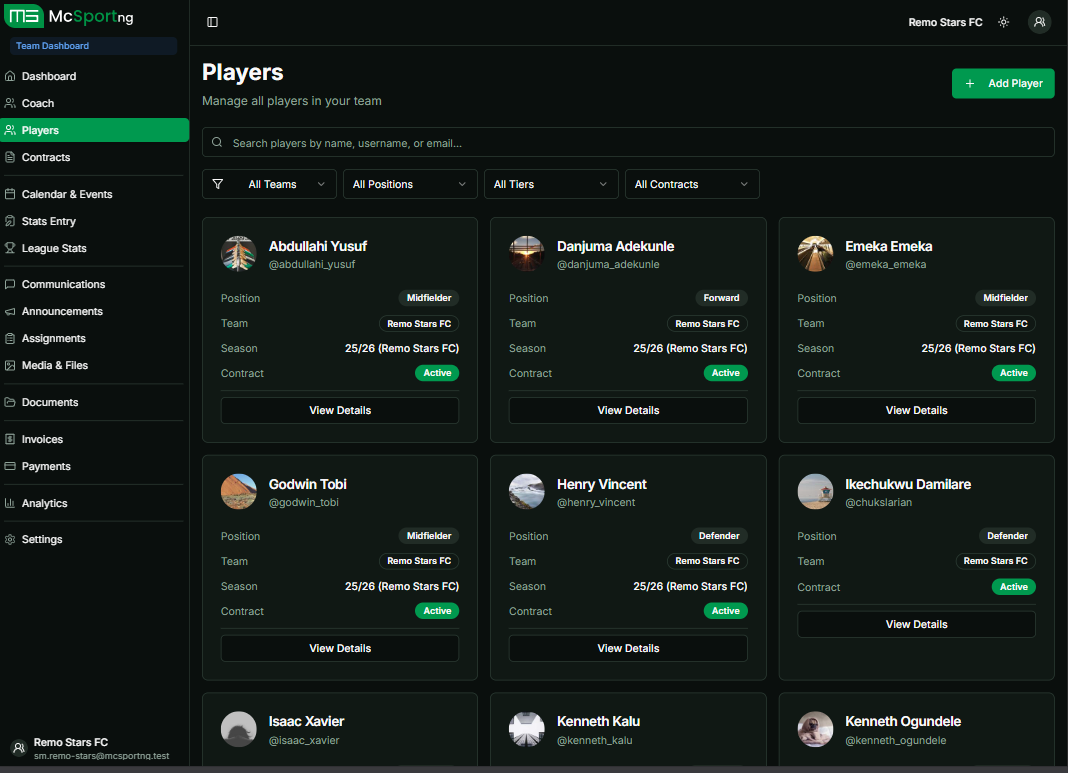Go to the Invoices page
The height and width of the screenshot is (773, 1068).
(x=44, y=438)
